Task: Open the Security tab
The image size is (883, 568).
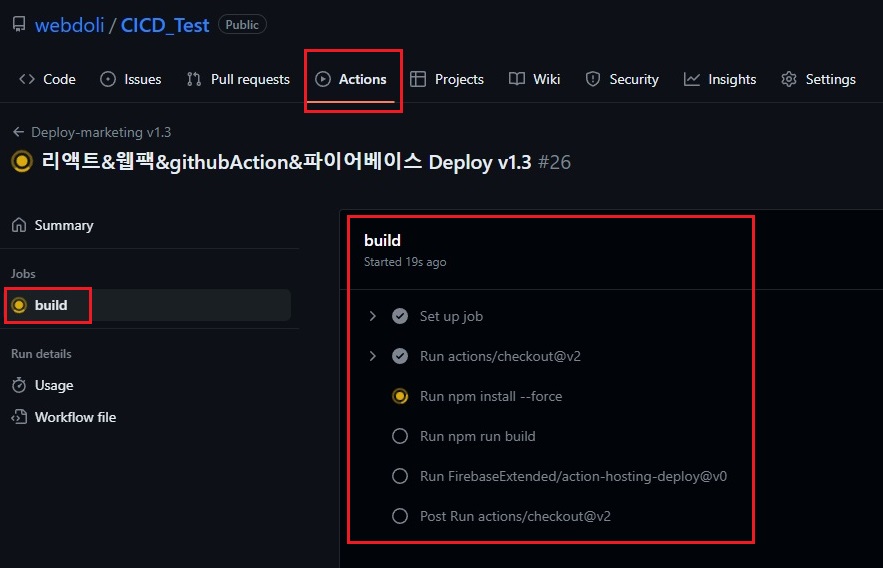Action: click(x=622, y=79)
